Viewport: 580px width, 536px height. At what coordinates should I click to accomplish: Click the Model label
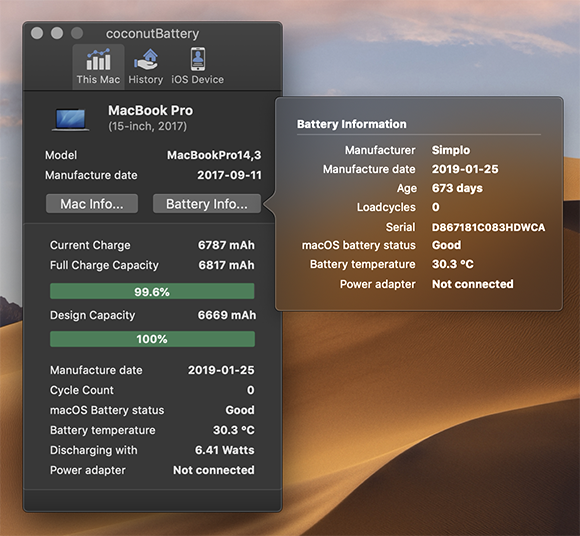tap(61, 155)
